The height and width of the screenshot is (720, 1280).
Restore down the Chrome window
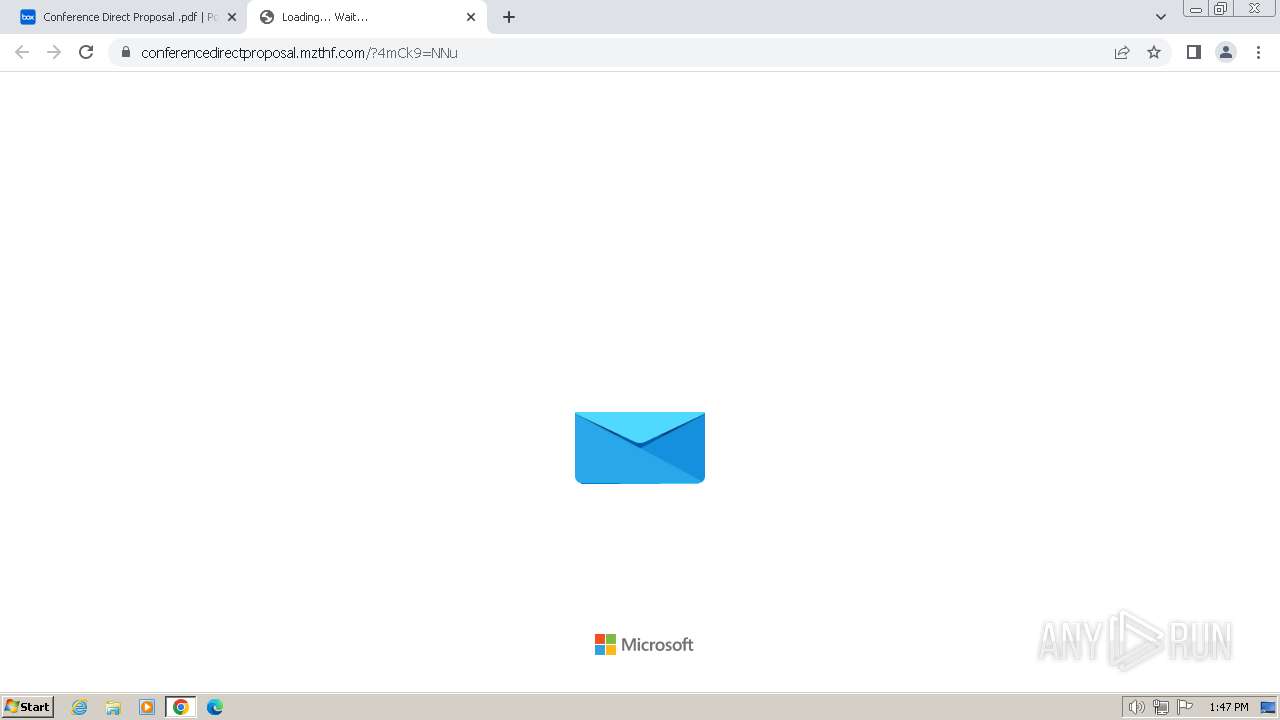[x=1221, y=9]
